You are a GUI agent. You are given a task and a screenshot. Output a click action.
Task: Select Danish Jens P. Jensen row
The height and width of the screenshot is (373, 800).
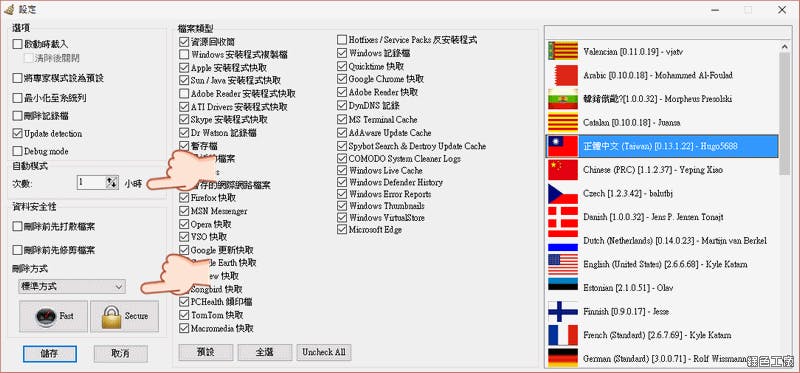click(662, 217)
